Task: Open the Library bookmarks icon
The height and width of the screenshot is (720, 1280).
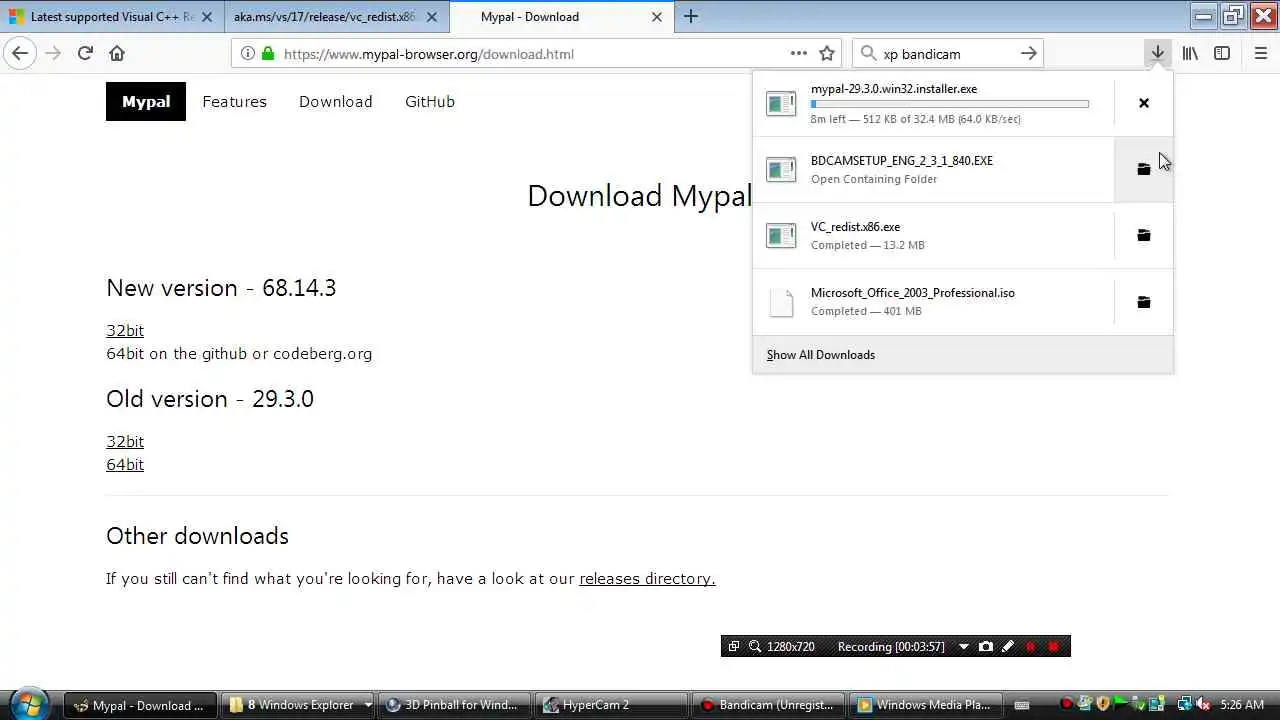Action: (x=1190, y=54)
